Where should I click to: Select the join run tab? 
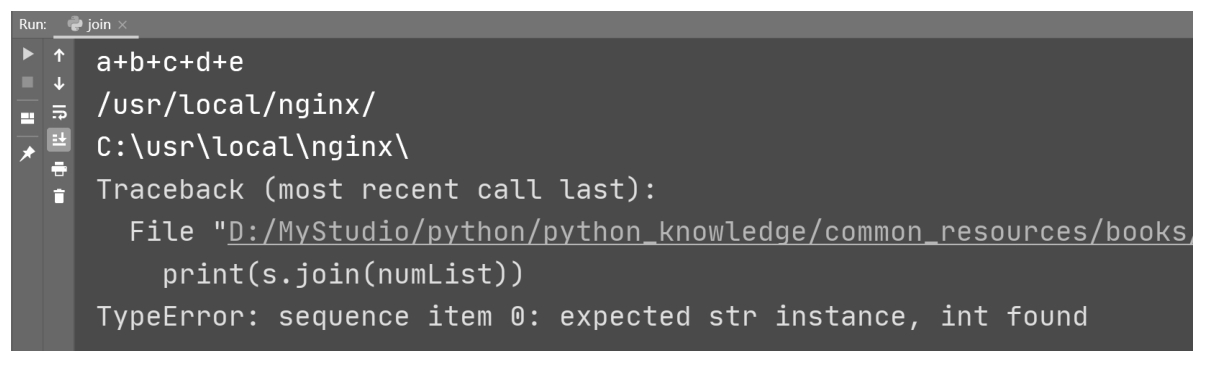click(x=98, y=23)
